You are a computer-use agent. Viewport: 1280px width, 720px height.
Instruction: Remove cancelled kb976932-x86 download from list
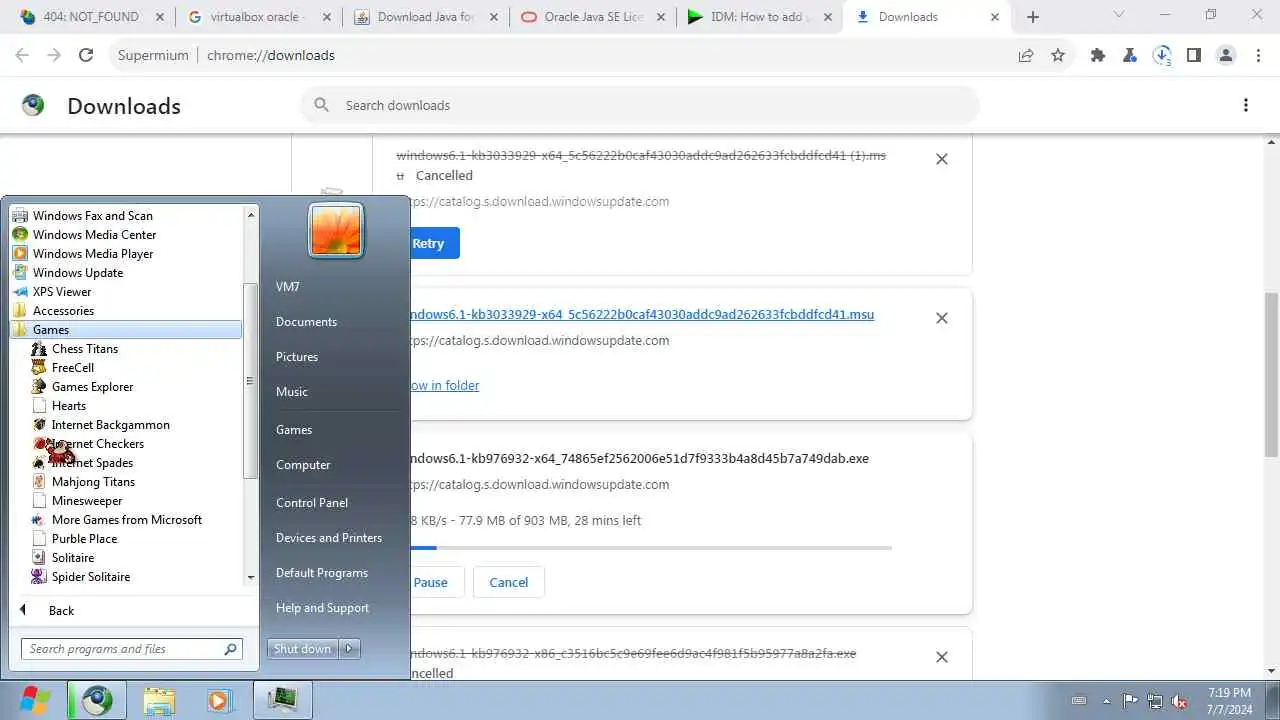[x=941, y=657]
